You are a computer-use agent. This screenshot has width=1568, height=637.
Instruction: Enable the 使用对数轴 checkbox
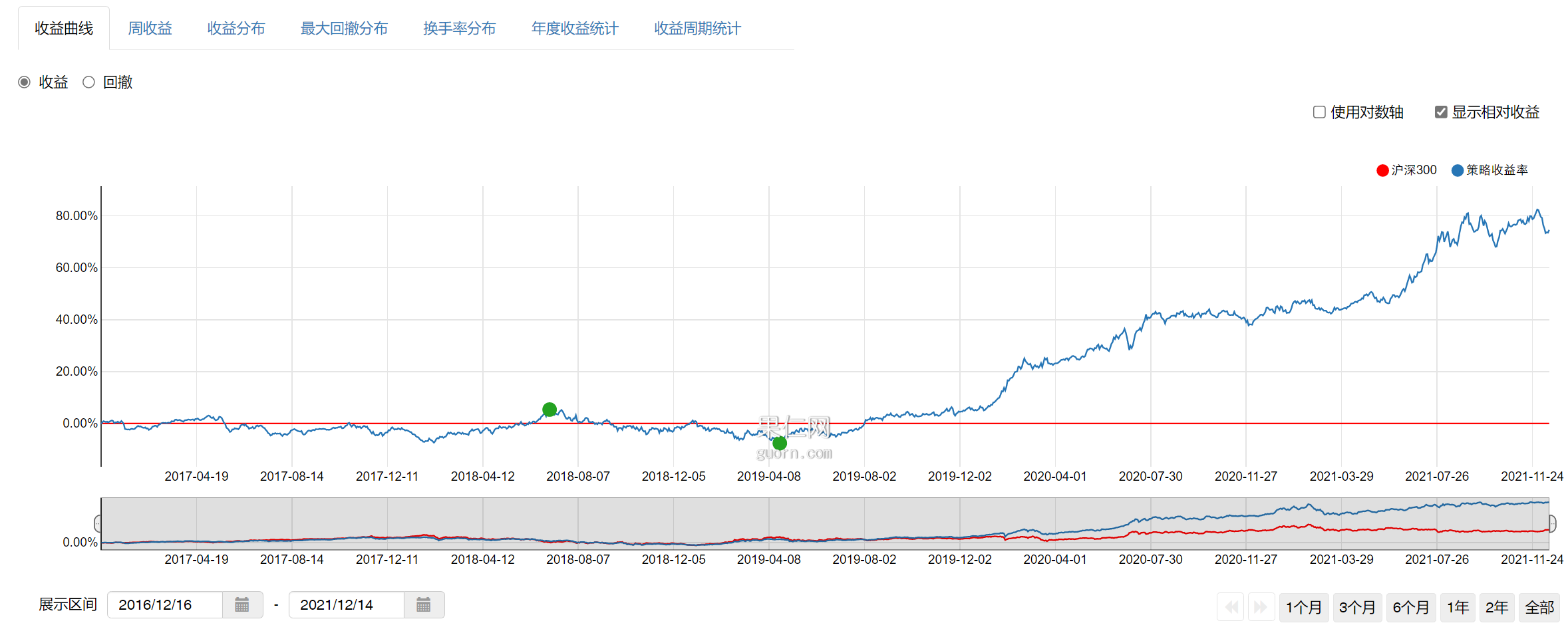pyautogui.click(x=1319, y=112)
